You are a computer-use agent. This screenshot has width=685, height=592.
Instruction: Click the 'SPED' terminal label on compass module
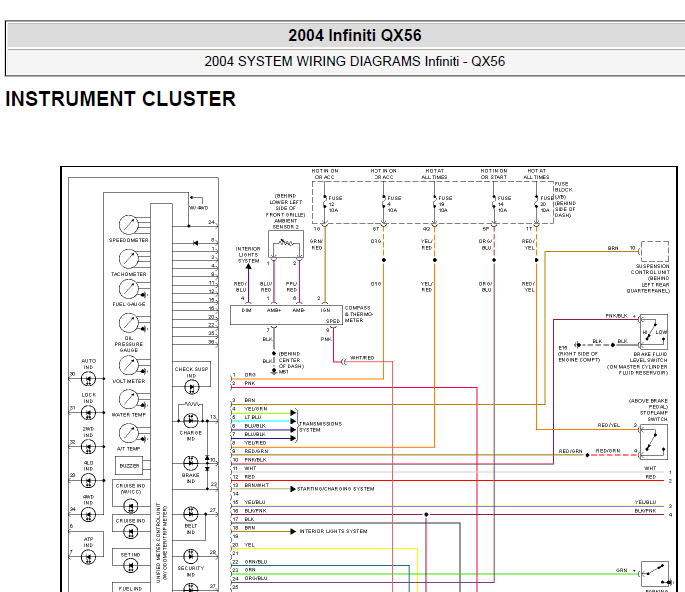point(332,321)
